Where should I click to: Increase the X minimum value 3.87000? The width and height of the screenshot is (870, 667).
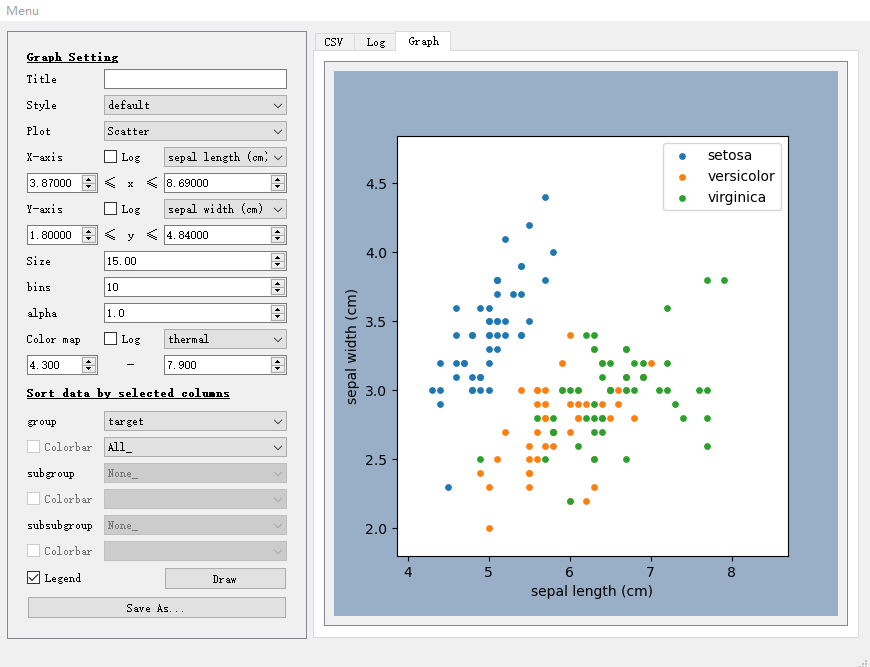[x=89, y=179]
